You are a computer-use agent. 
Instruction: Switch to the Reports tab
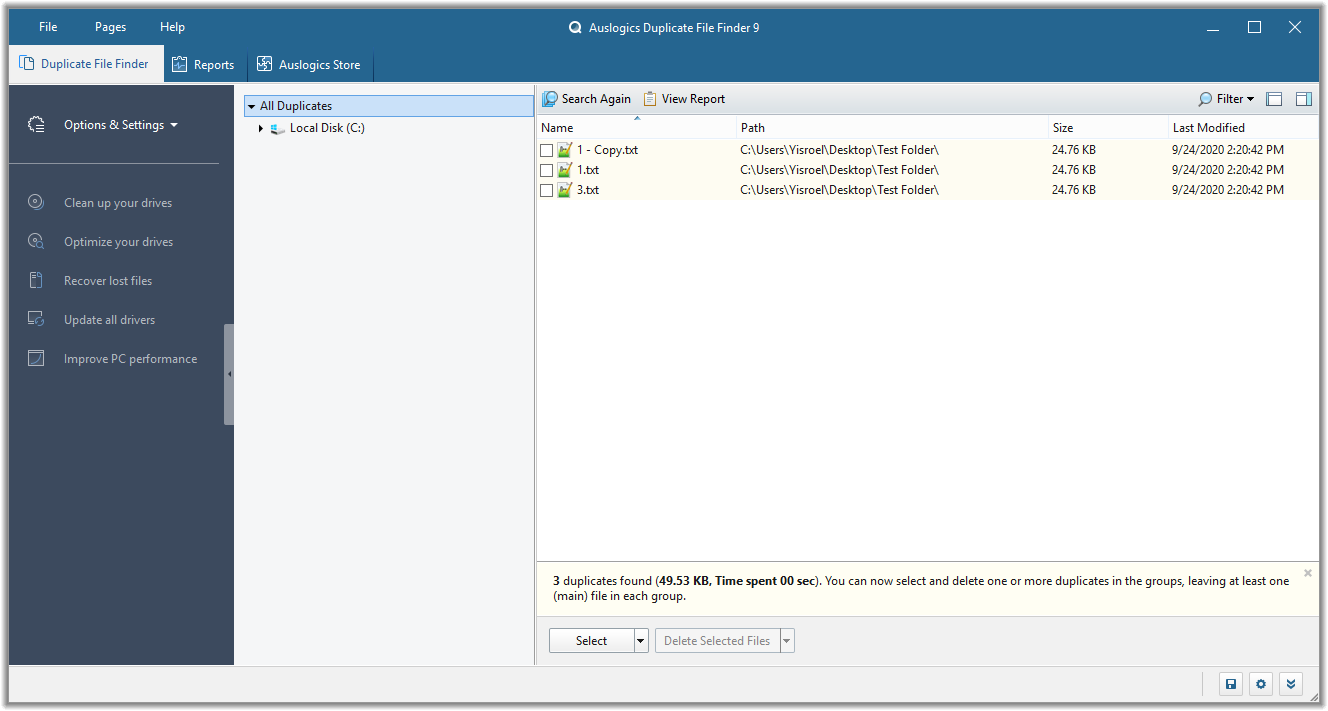pos(203,65)
